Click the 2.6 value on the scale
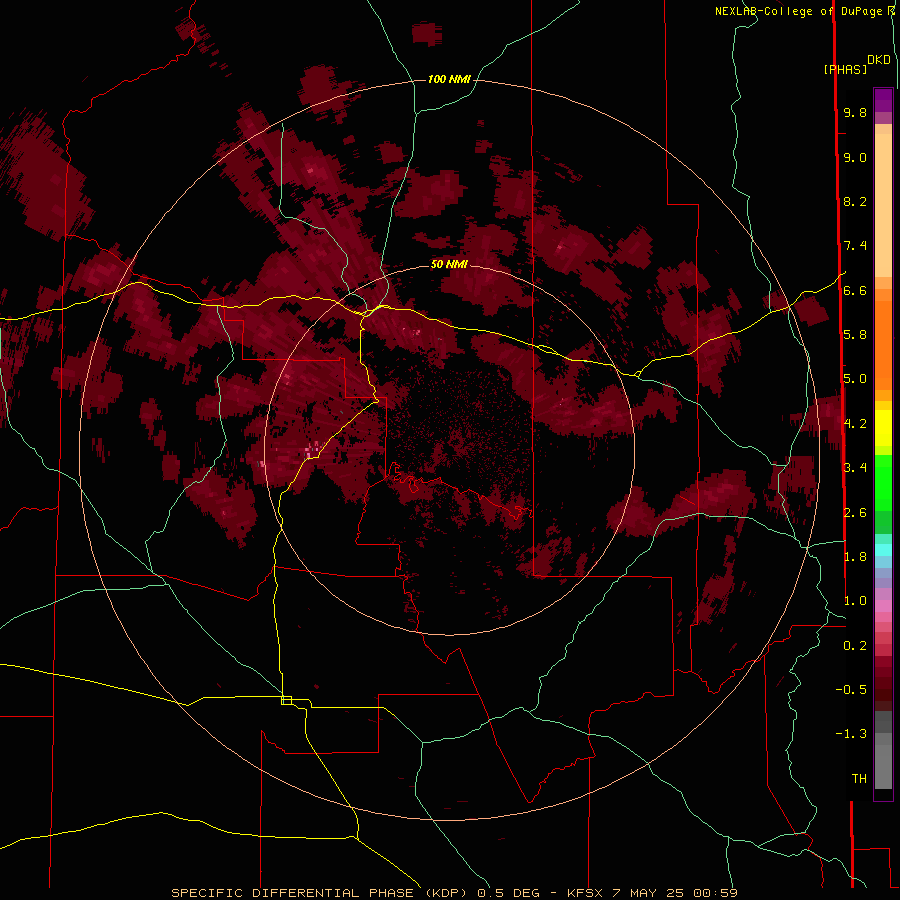This screenshot has height=900, width=900. point(855,513)
